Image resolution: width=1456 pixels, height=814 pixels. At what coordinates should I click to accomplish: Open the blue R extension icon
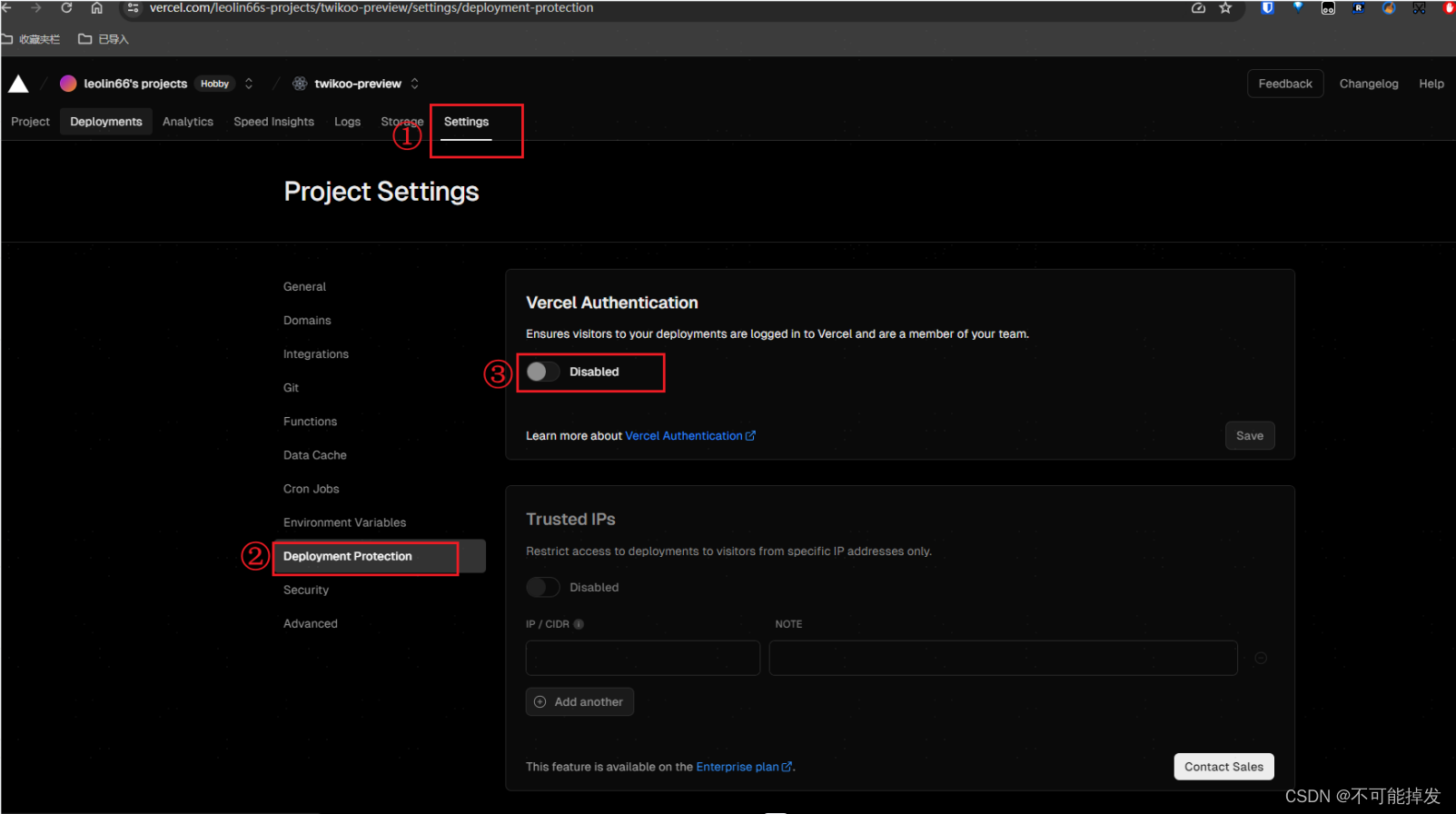1359,7
